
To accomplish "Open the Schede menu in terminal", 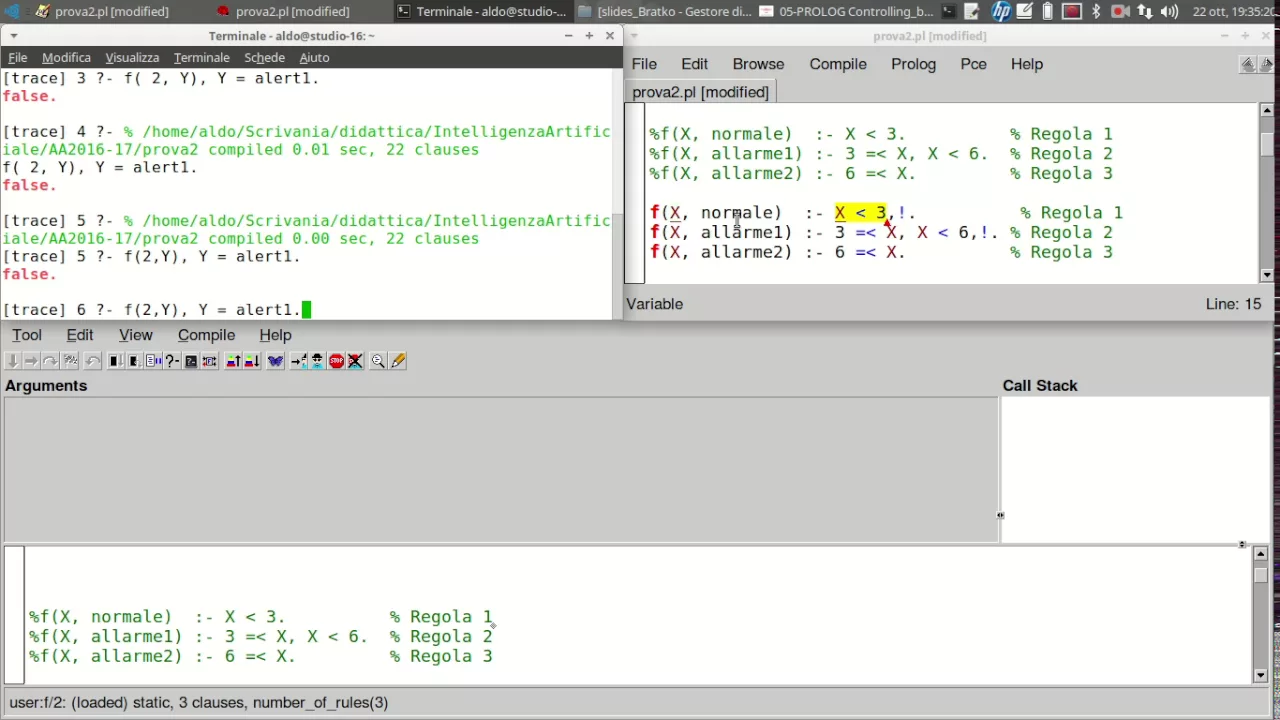I will pyautogui.click(x=264, y=57).
